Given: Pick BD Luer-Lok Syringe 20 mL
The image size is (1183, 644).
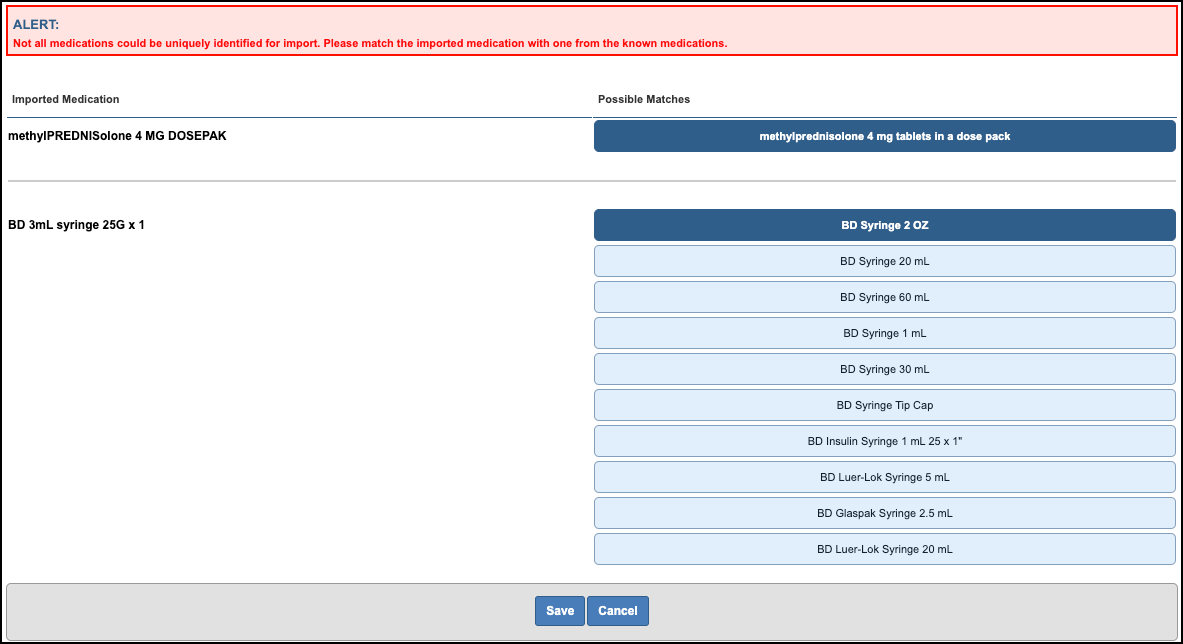Looking at the screenshot, I should coord(884,549).
